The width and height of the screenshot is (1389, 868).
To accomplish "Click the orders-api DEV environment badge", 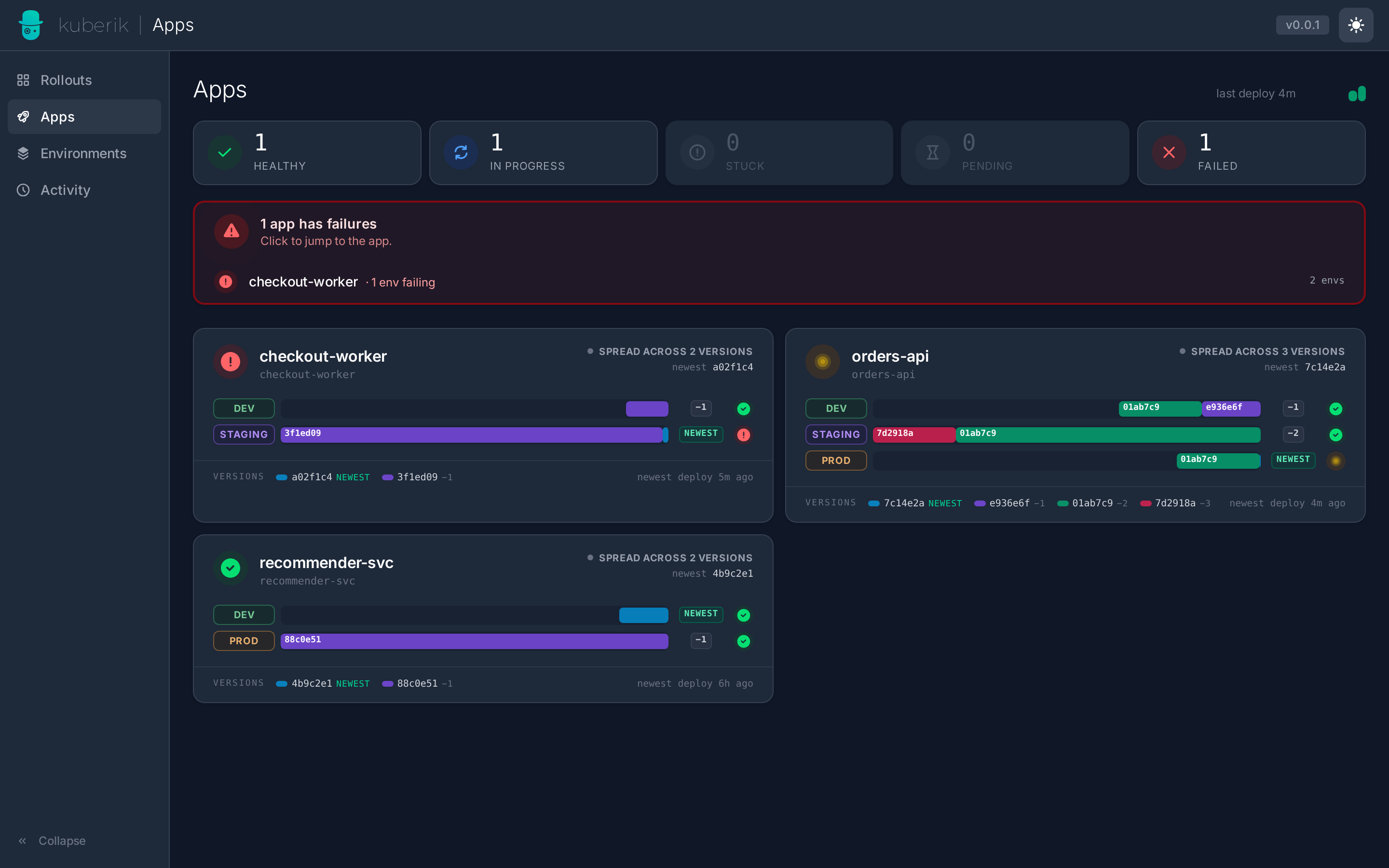I will [836, 408].
